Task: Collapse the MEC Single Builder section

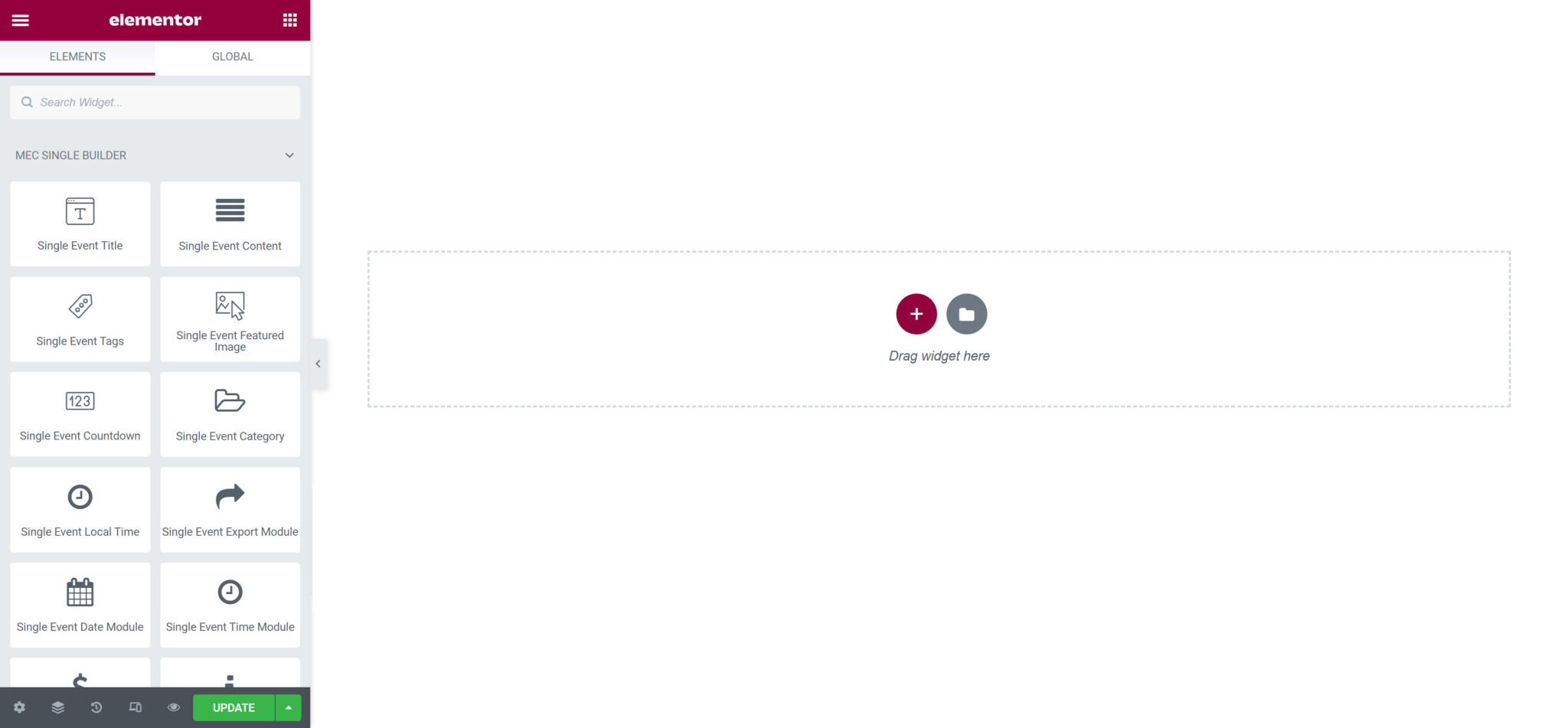Action: pyautogui.click(x=289, y=155)
